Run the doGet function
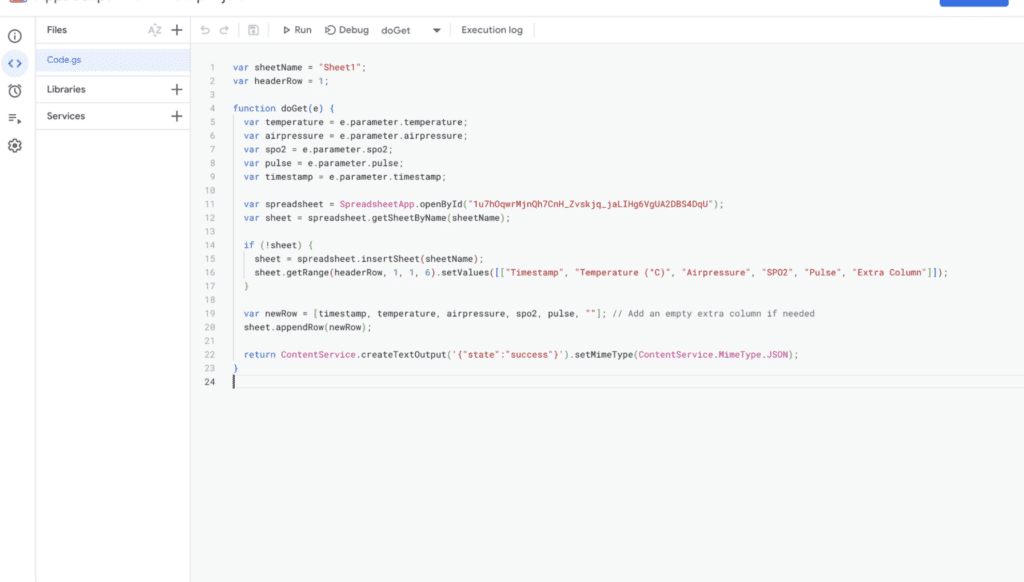The height and width of the screenshot is (582, 1024). point(295,30)
